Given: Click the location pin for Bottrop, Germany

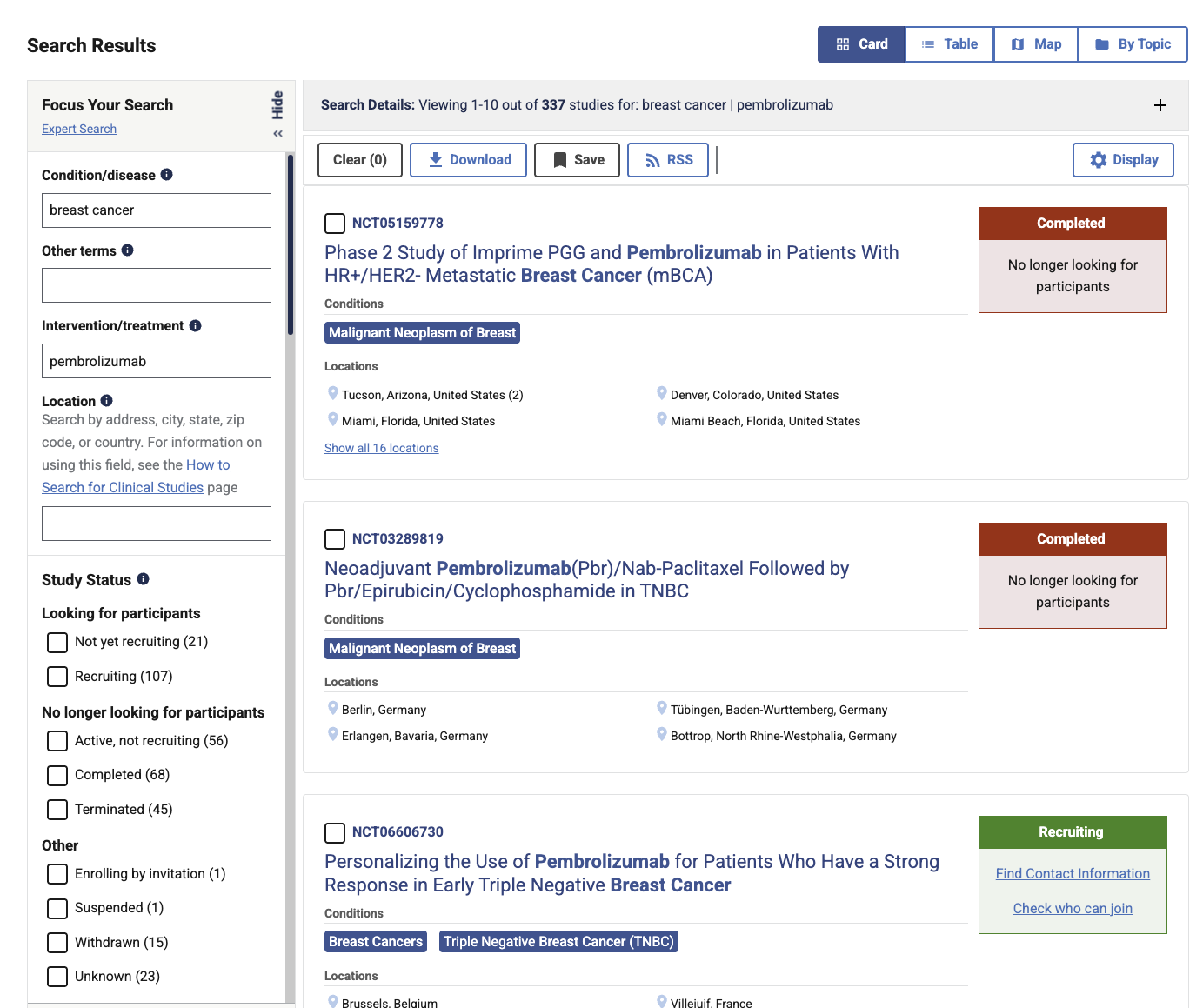Looking at the screenshot, I should point(661,735).
